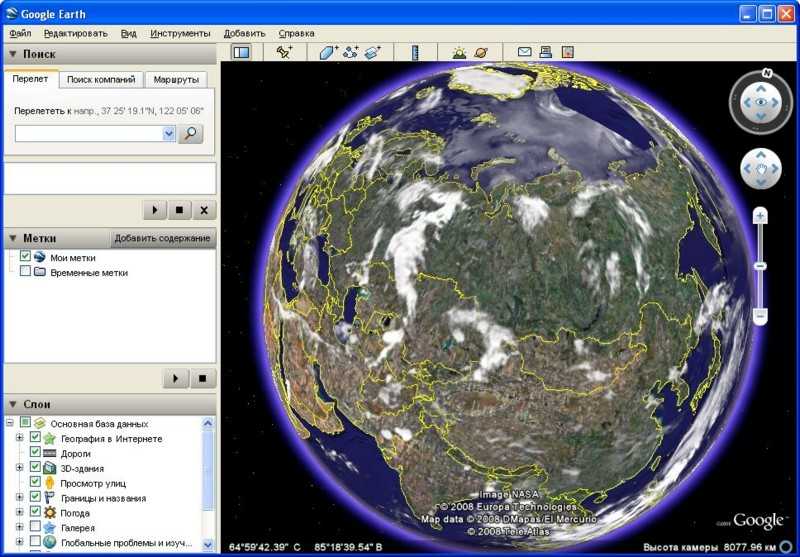
Task: Uncheck the 3D-здания layer
Action: click(x=35, y=467)
